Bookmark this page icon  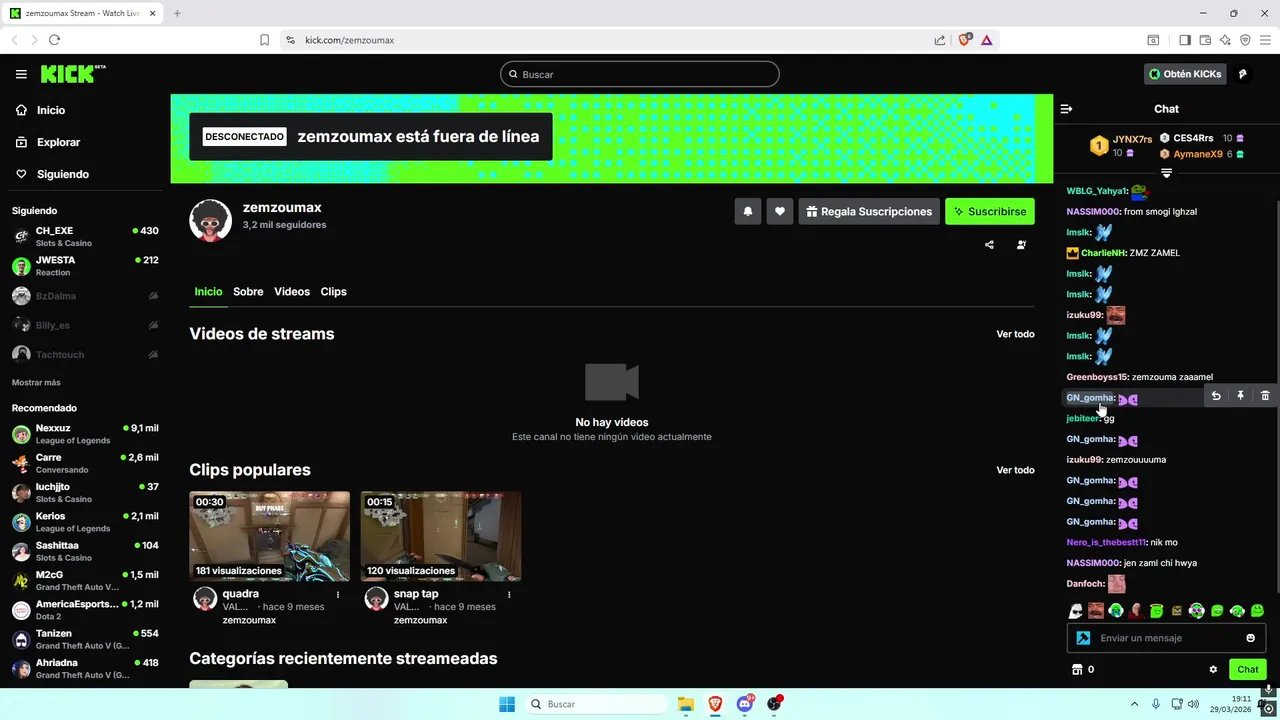coord(264,40)
